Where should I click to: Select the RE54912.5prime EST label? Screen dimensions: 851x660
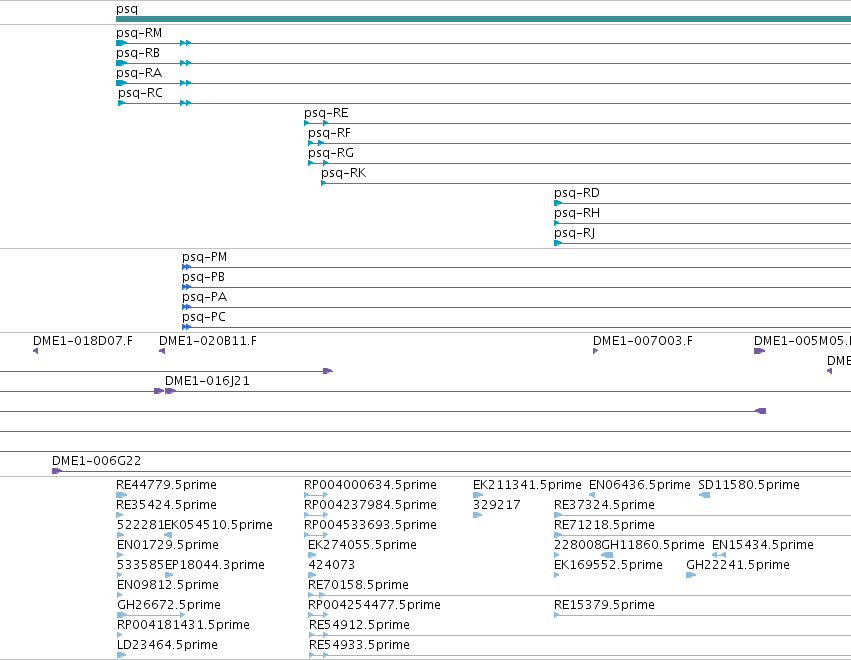359,625
